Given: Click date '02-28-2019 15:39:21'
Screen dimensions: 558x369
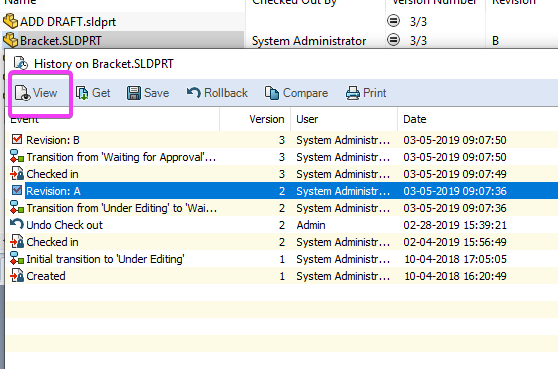Looking at the screenshot, I should point(455,225).
